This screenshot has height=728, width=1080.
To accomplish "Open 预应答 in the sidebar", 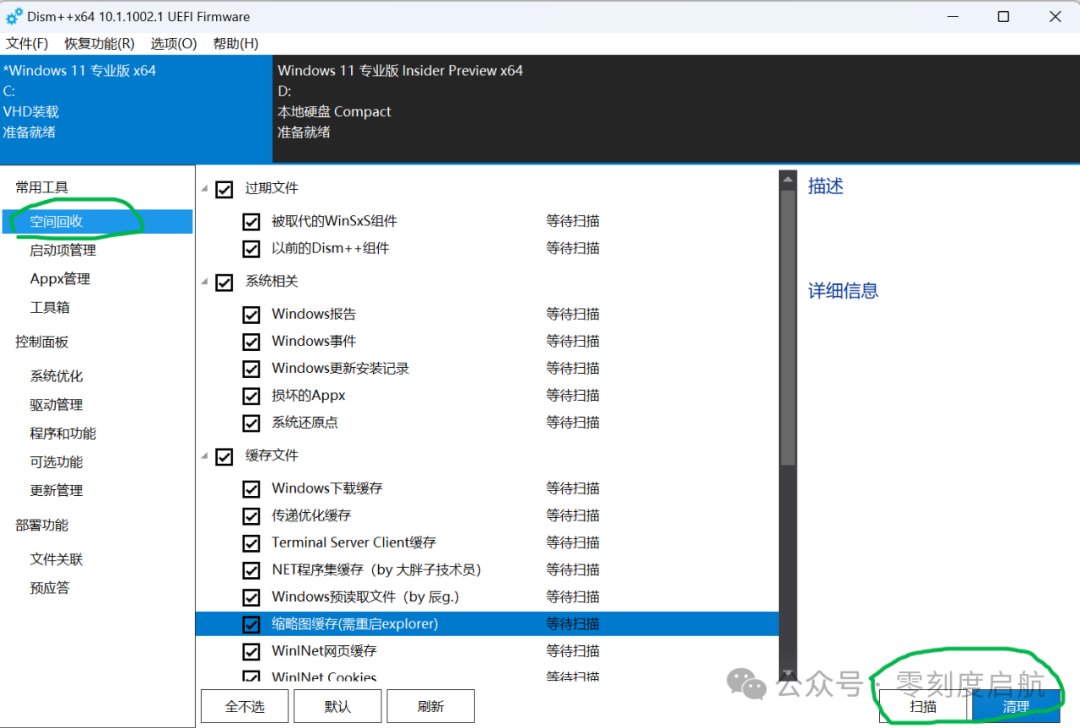I will (x=50, y=587).
